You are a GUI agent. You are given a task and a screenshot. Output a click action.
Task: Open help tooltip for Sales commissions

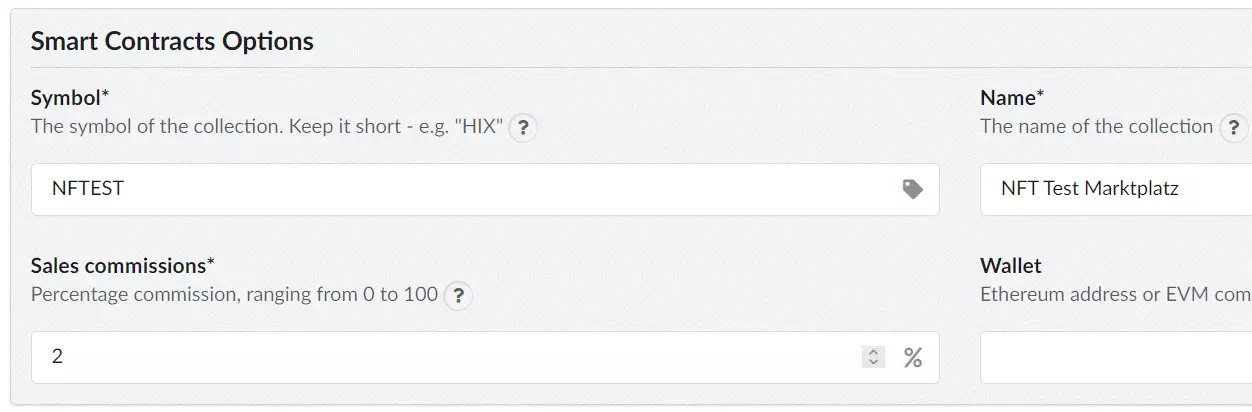click(x=458, y=296)
